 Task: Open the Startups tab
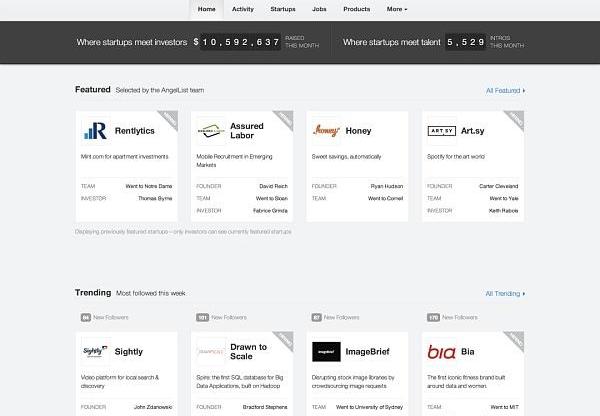283,9
